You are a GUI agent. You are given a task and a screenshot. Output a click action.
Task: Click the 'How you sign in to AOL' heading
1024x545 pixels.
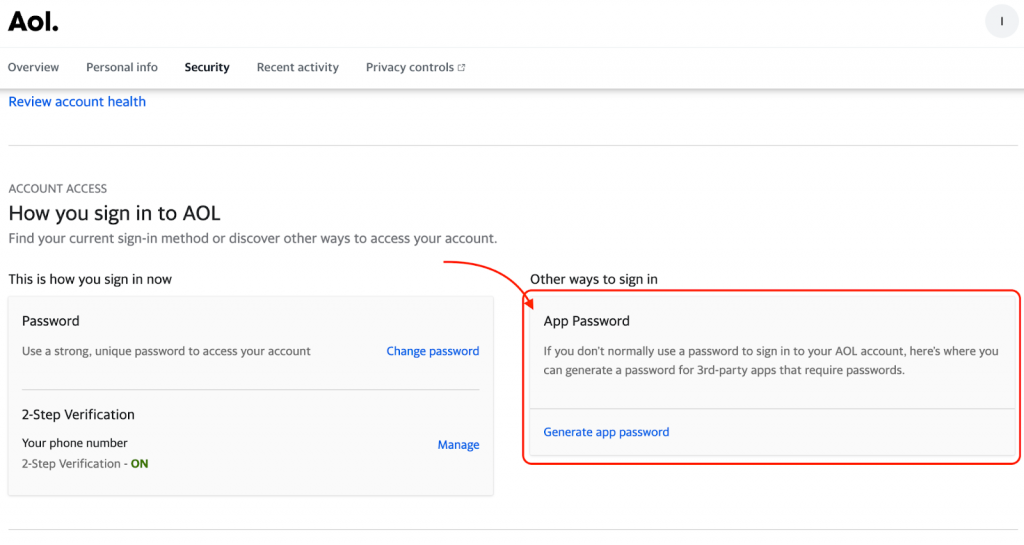tap(114, 213)
